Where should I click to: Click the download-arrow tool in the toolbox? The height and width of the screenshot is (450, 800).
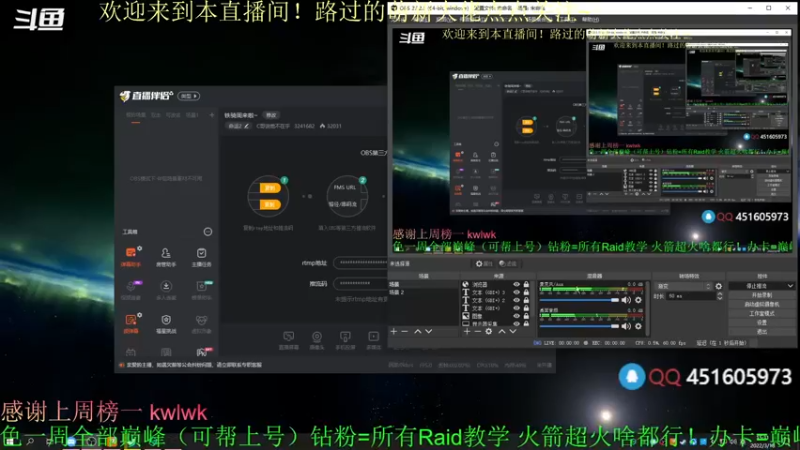coord(166,289)
